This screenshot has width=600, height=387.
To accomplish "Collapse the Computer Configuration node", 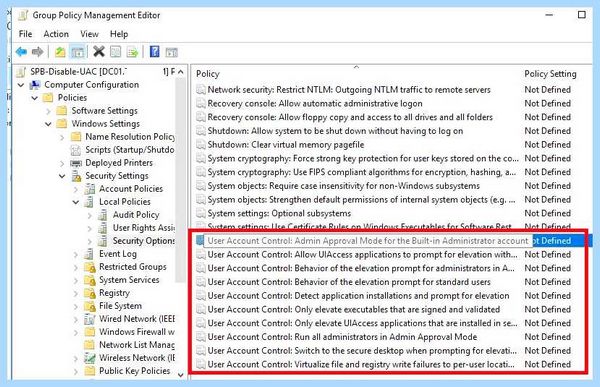I will pos(21,85).
